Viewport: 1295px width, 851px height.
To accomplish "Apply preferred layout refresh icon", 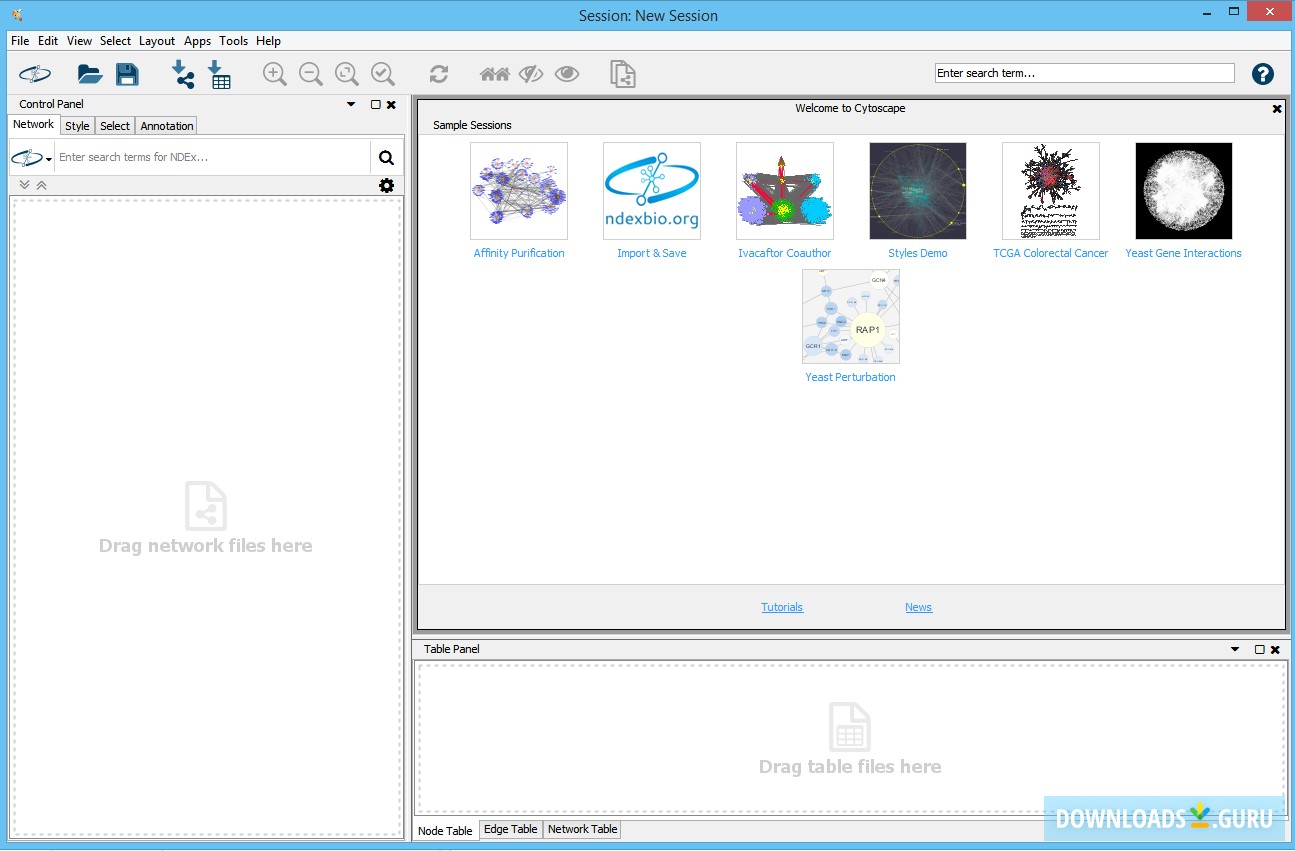I will click(439, 74).
